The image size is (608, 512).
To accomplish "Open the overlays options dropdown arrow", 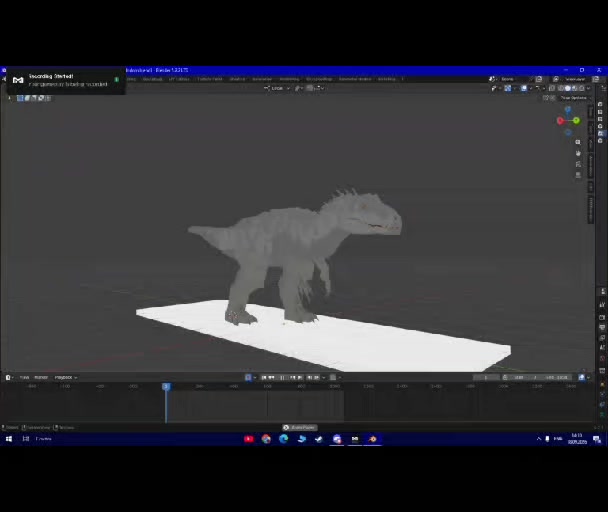I will click(x=530, y=88).
